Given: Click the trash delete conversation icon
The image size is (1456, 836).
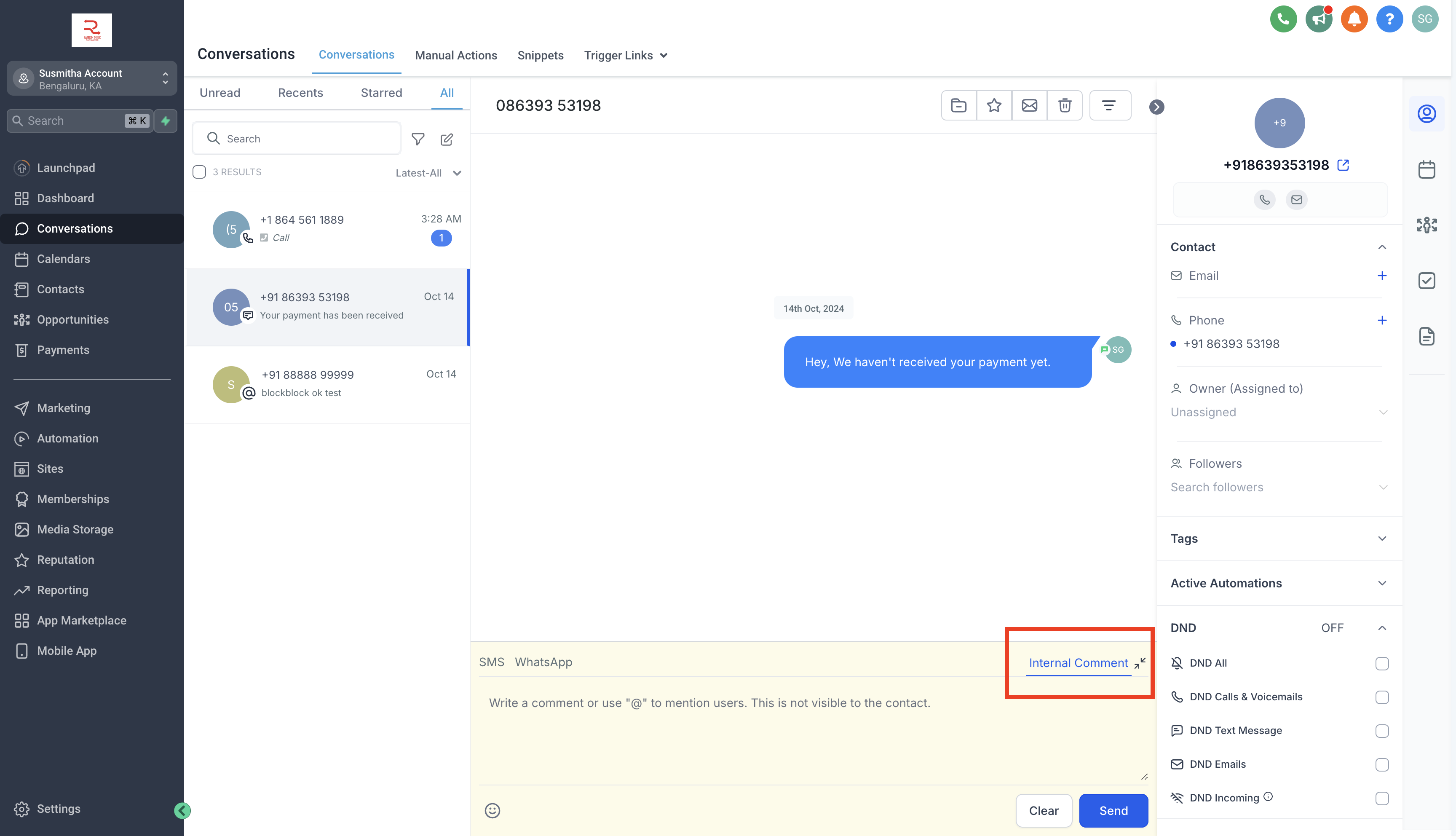Looking at the screenshot, I should click(x=1065, y=106).
